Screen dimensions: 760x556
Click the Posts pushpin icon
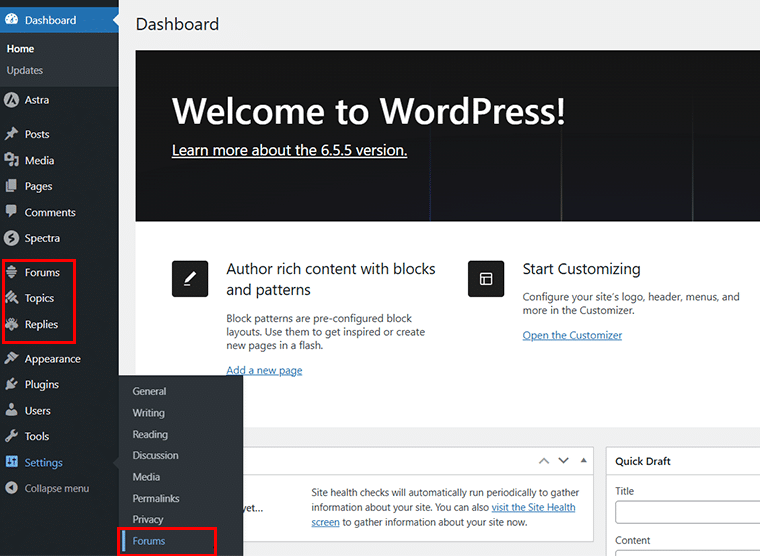[12, 134]
